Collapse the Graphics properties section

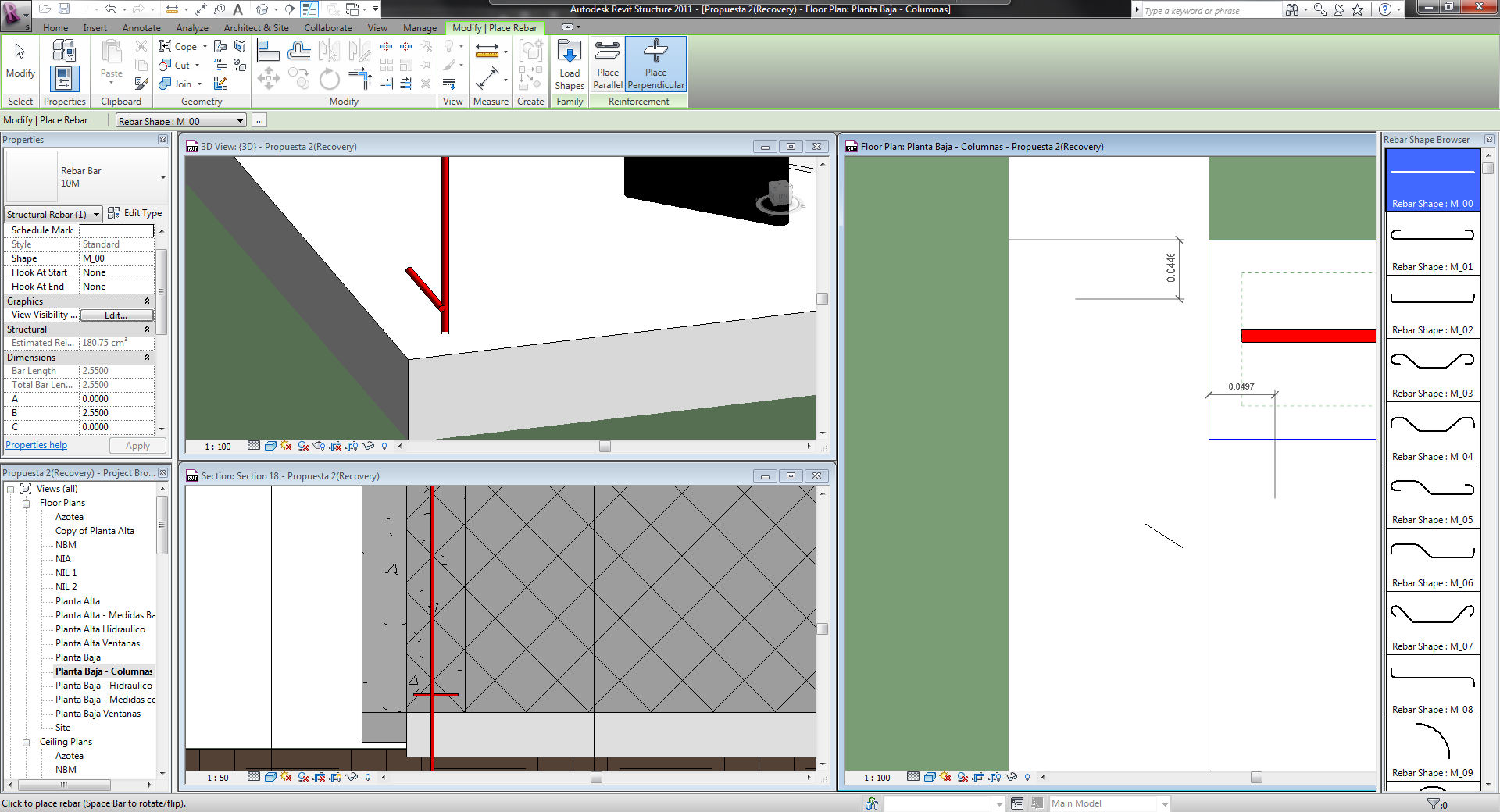[x=147, y=301]
